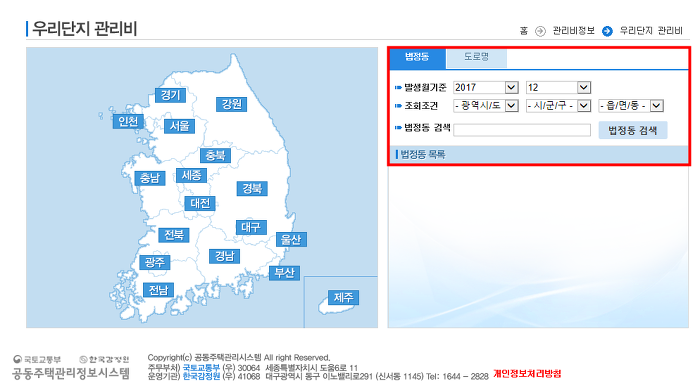The image size is (700, 388).
Task: Focus the 법정동 검색 text field
Action: tap(522, 130)
